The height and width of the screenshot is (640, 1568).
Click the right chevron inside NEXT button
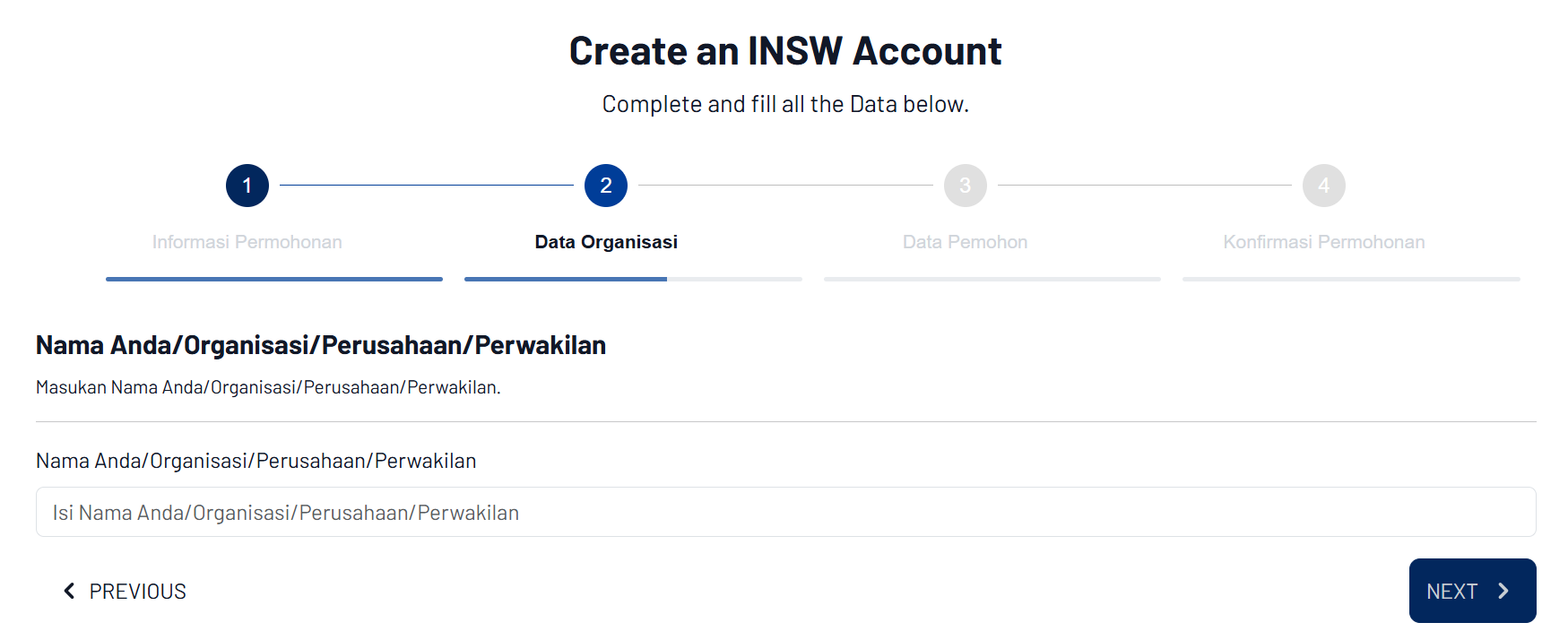pyautogui.click(x=1503, y=591)
